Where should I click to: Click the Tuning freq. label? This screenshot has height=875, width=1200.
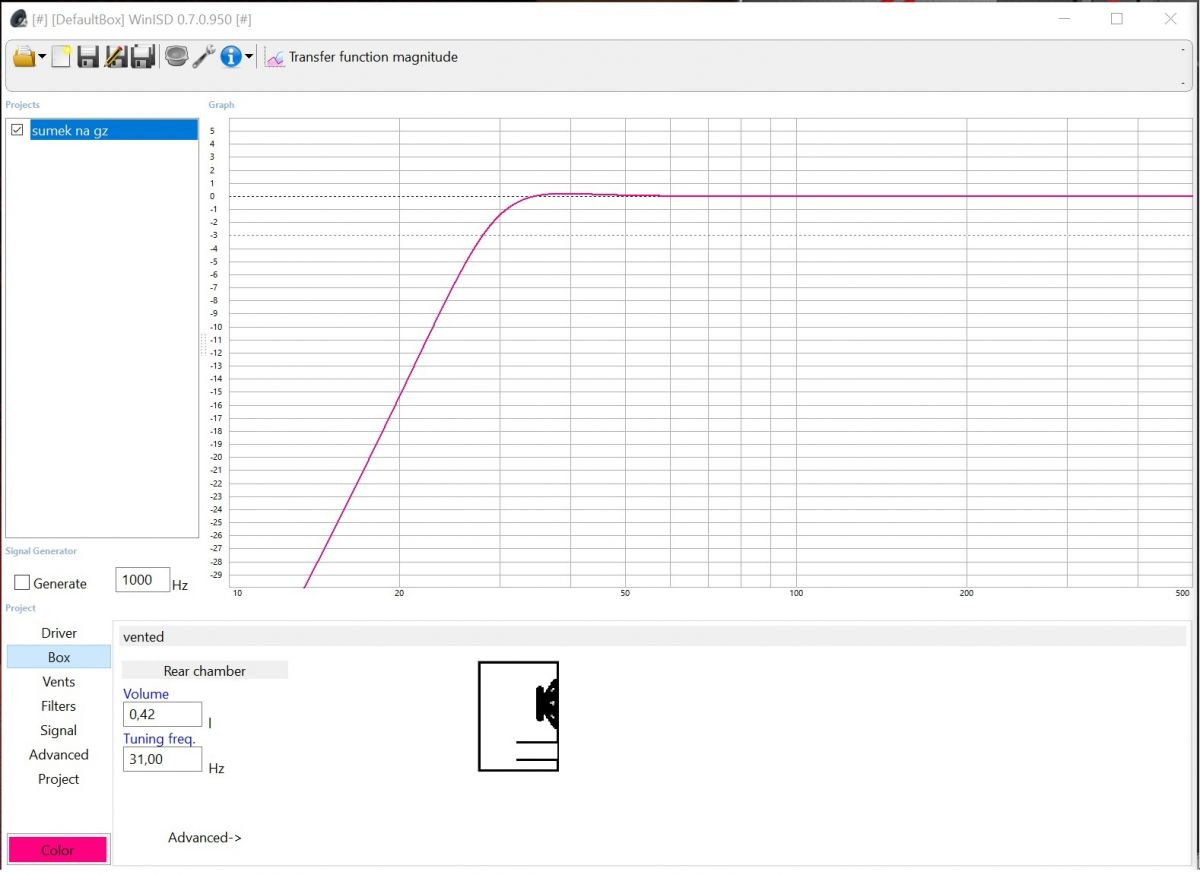pyautogui.click(x=159, y=739)
